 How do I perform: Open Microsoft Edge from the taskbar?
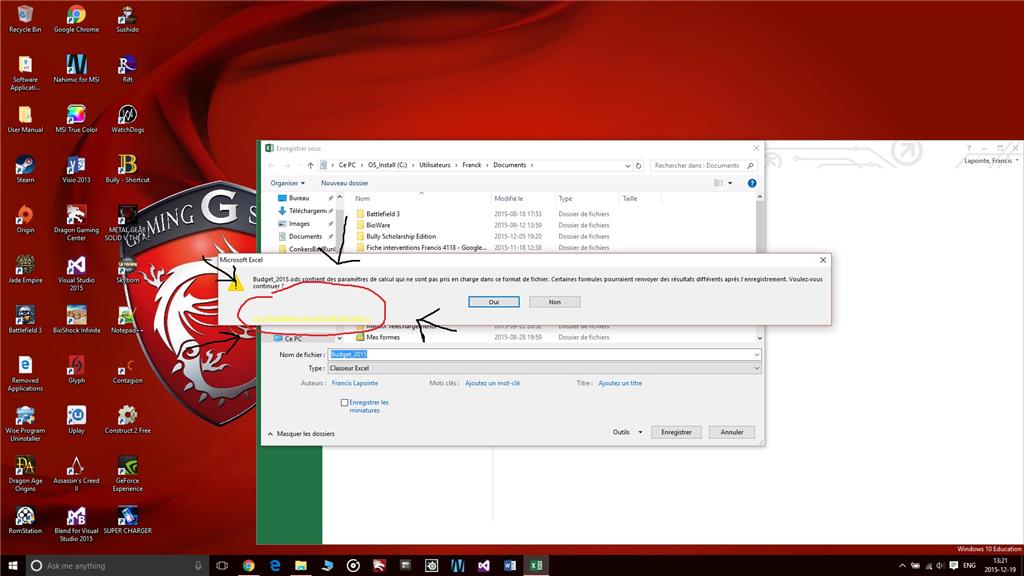tap(274, 566)
